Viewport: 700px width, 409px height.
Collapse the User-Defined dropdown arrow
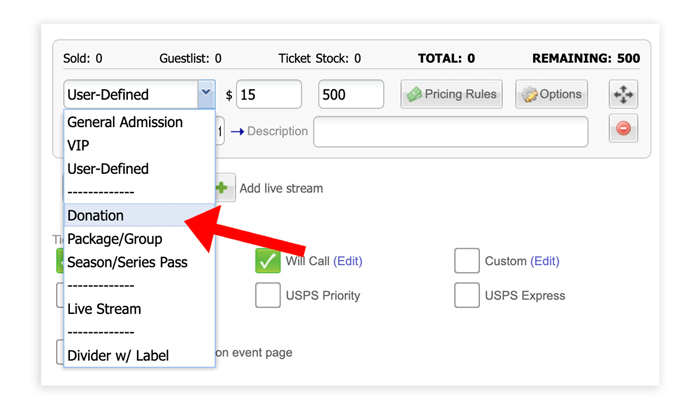point(206,94)
